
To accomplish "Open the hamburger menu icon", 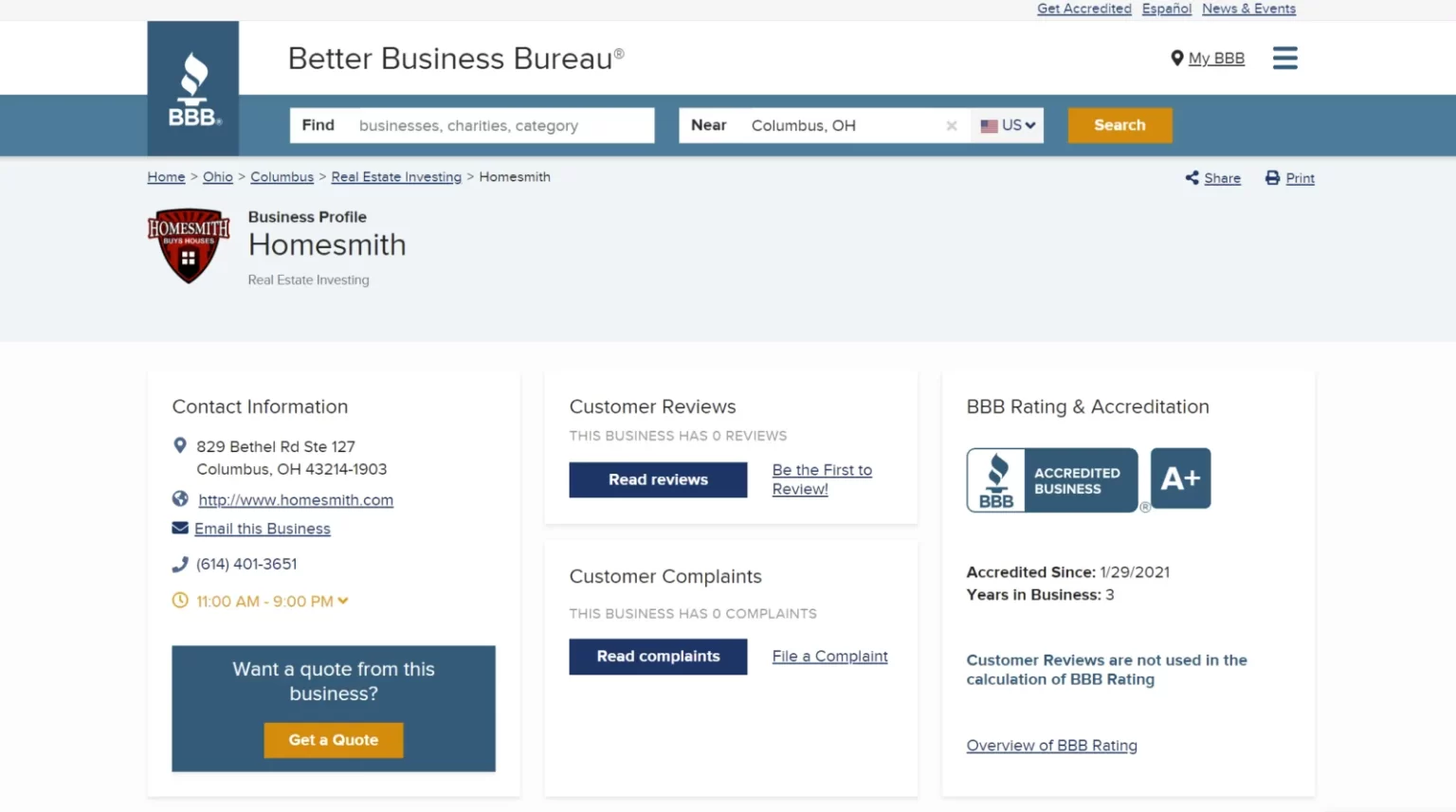I will (x=1284, y=58).
